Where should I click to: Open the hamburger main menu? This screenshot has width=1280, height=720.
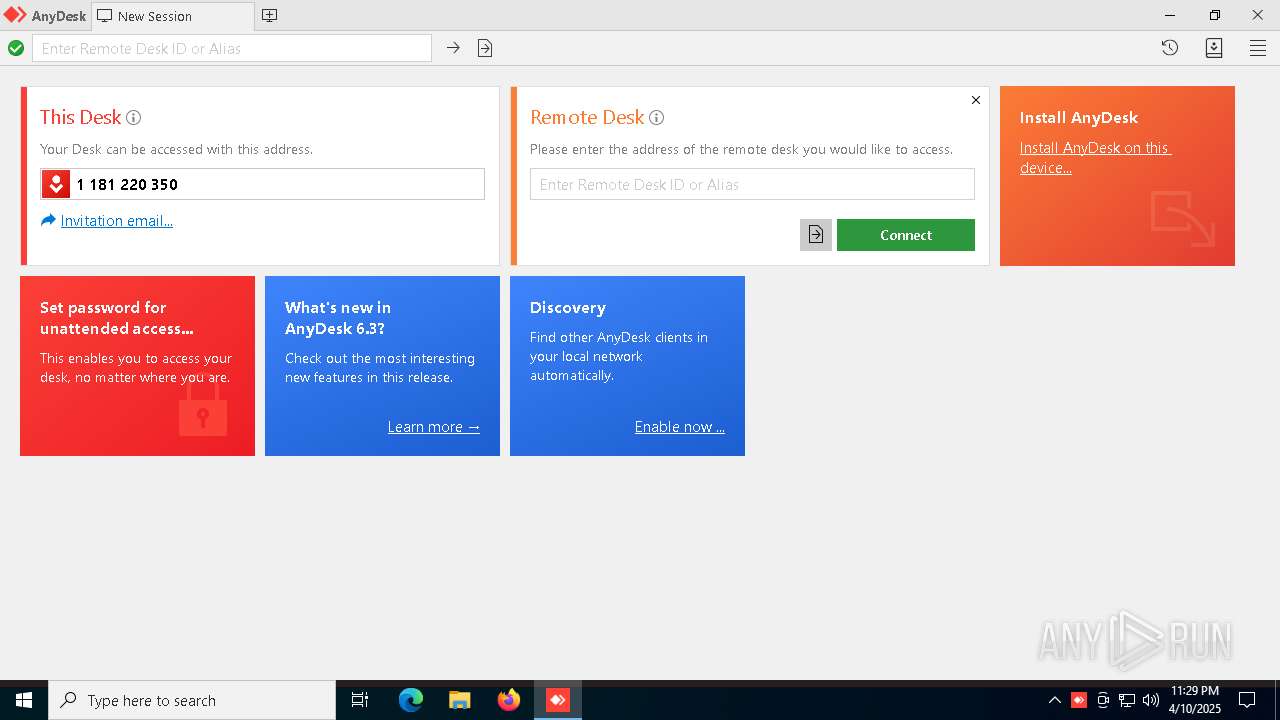click(1258, 48)
